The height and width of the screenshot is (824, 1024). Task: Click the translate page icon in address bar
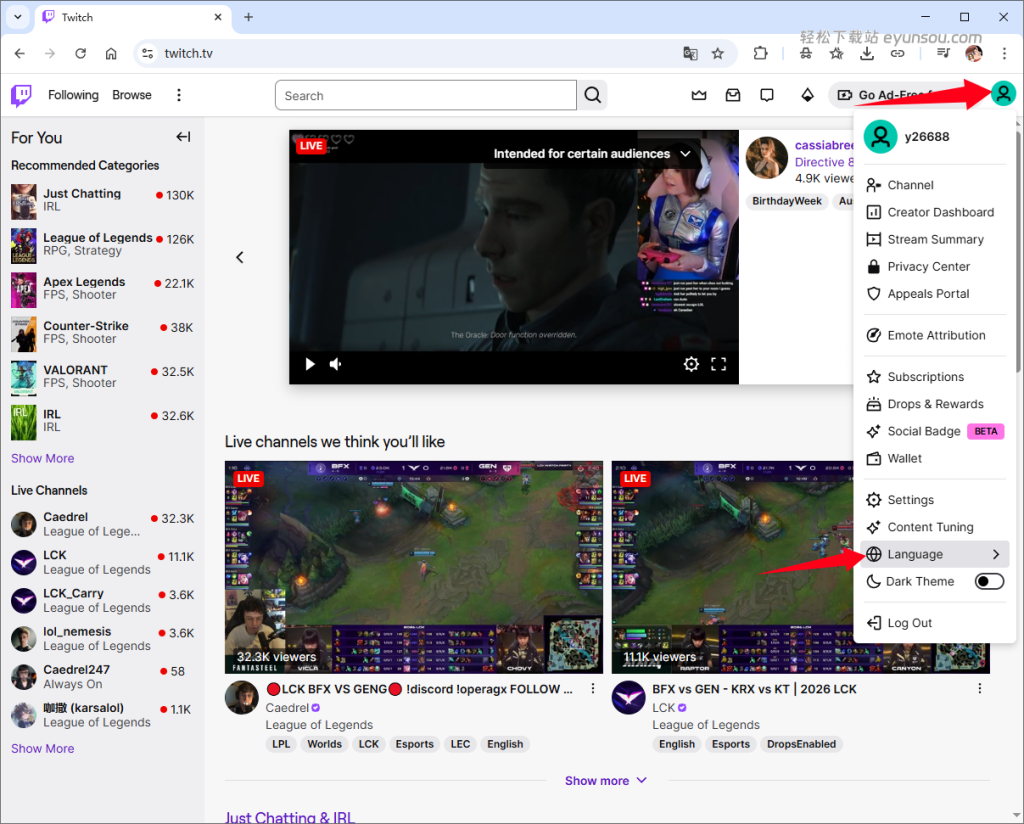(x=690, y=54)
